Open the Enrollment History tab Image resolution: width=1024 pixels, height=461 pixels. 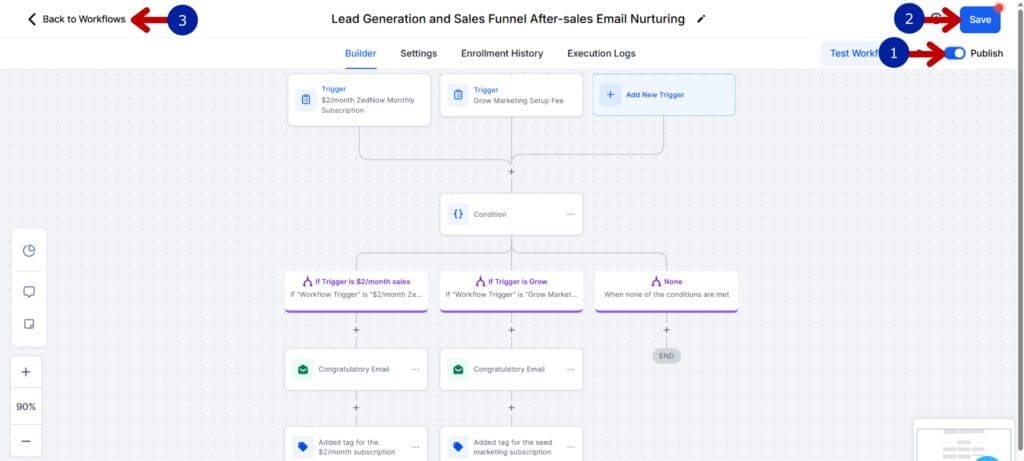[502, 54]
